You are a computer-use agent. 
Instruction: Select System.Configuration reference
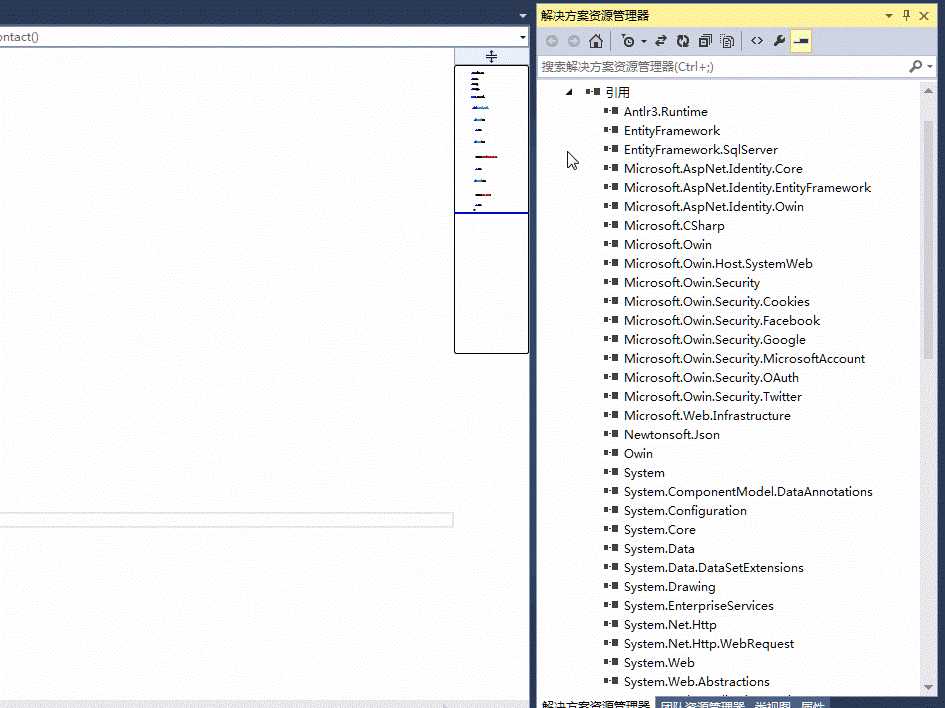pos(685,510)
